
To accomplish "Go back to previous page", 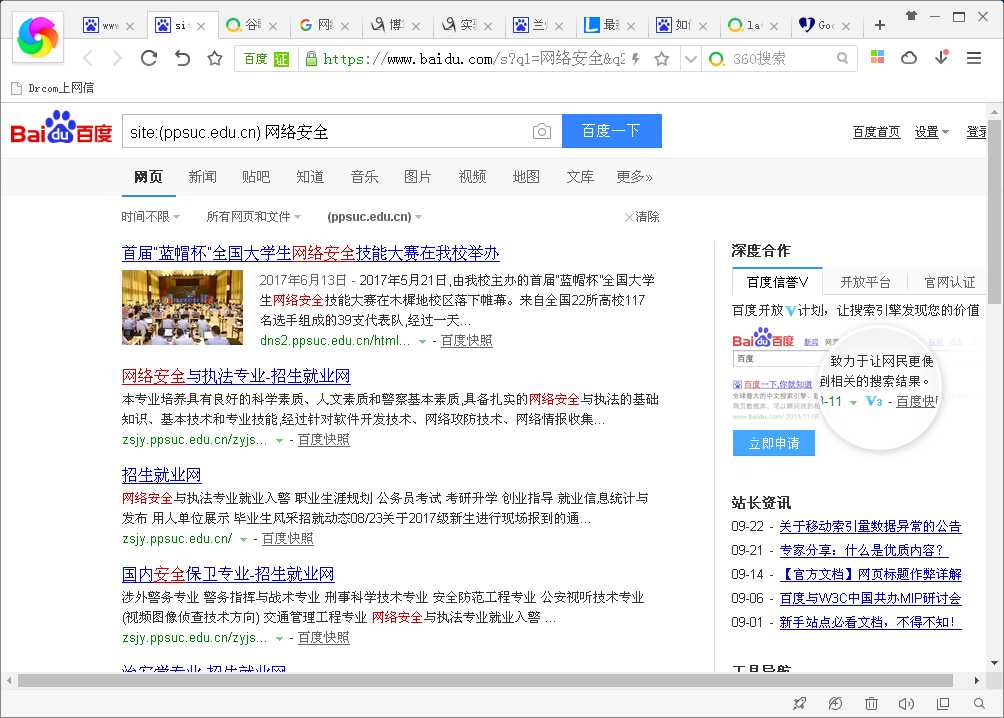I will pyautogui.click(x=88, y=58).
